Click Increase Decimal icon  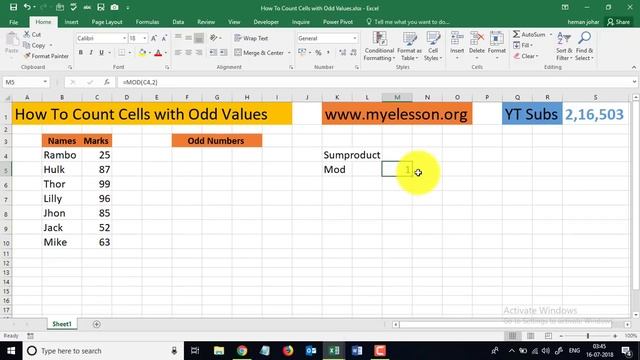[x=342, y=53]
